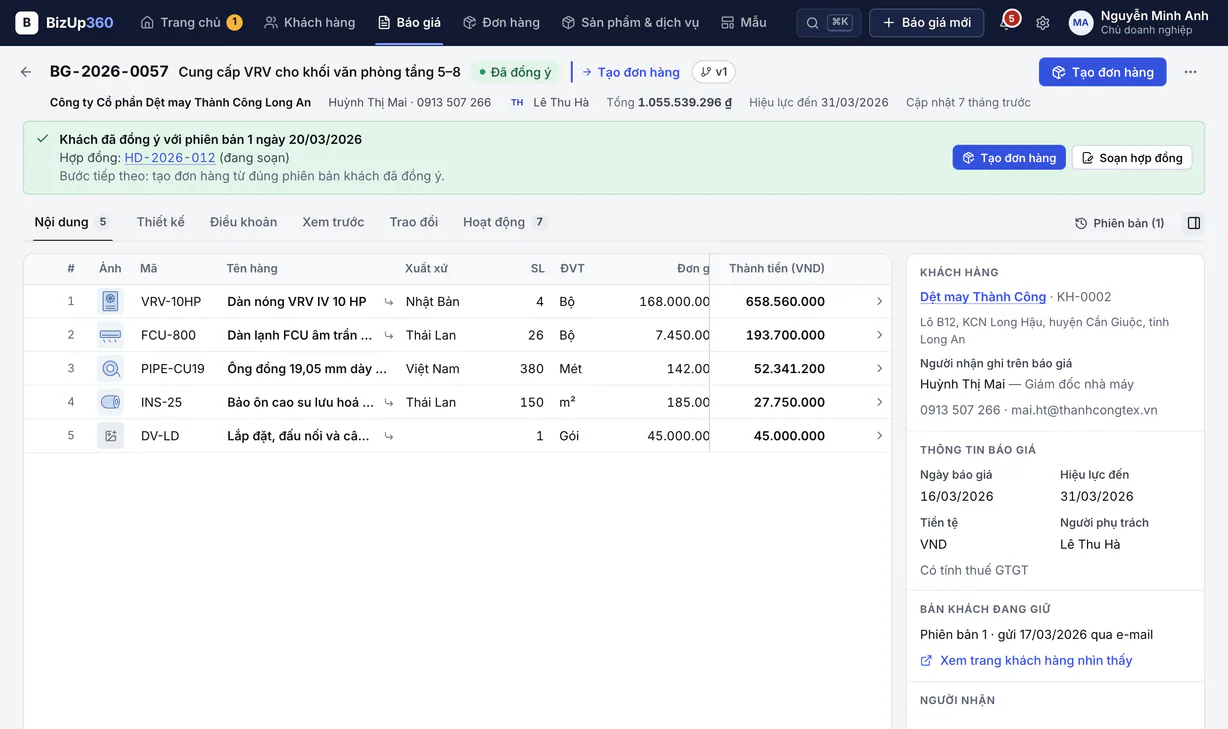The height and width of the screenshot is (729, 1228).
Task: Click PIPE-CU19 row image icon
Action: [x=110, y=368]
